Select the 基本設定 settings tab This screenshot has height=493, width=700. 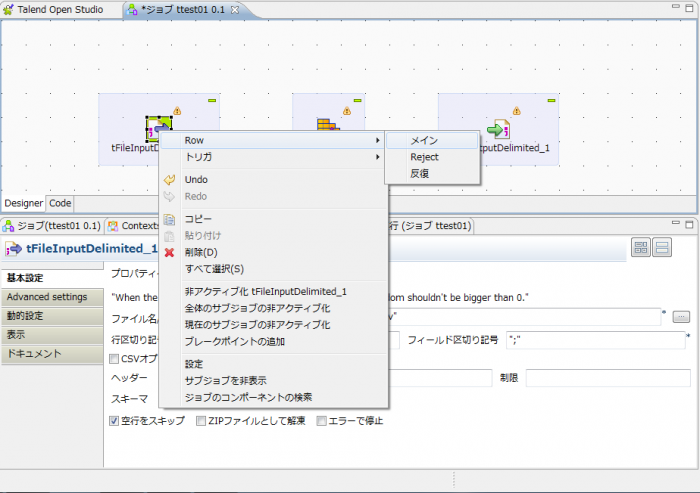[52, 278]
